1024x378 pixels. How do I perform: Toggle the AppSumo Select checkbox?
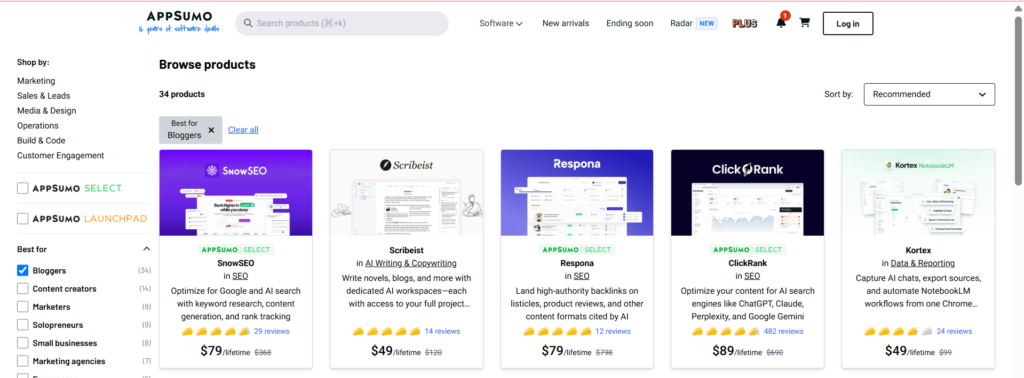[x=23, y=189]
